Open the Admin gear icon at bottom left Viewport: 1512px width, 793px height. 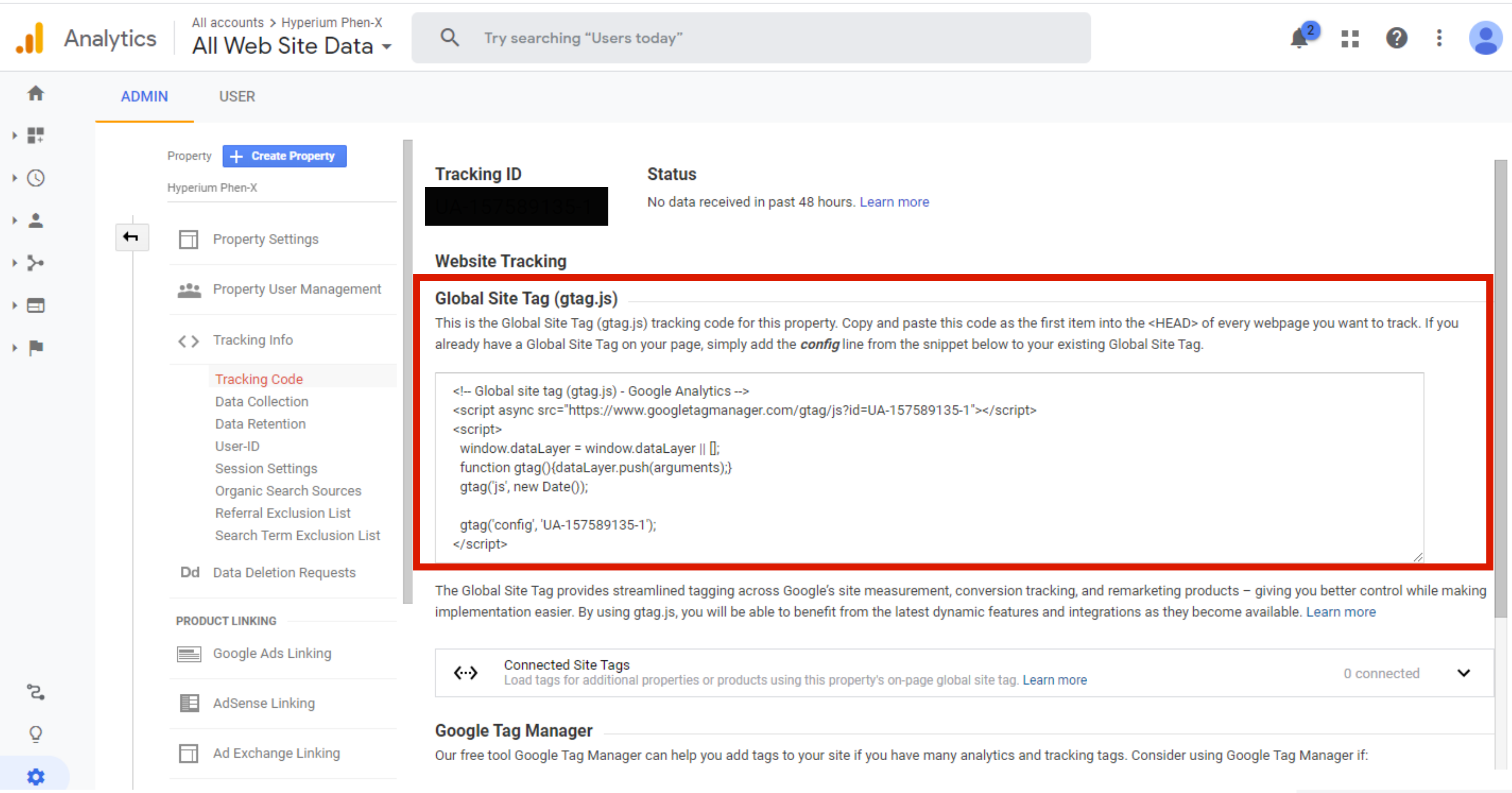(35, 776)
